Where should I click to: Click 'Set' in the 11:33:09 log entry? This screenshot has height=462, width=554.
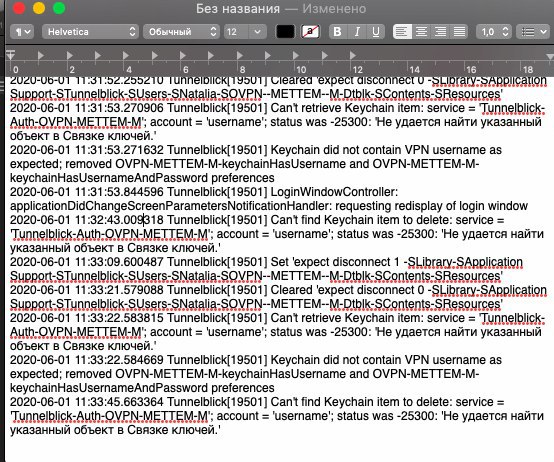click(280, 262)
